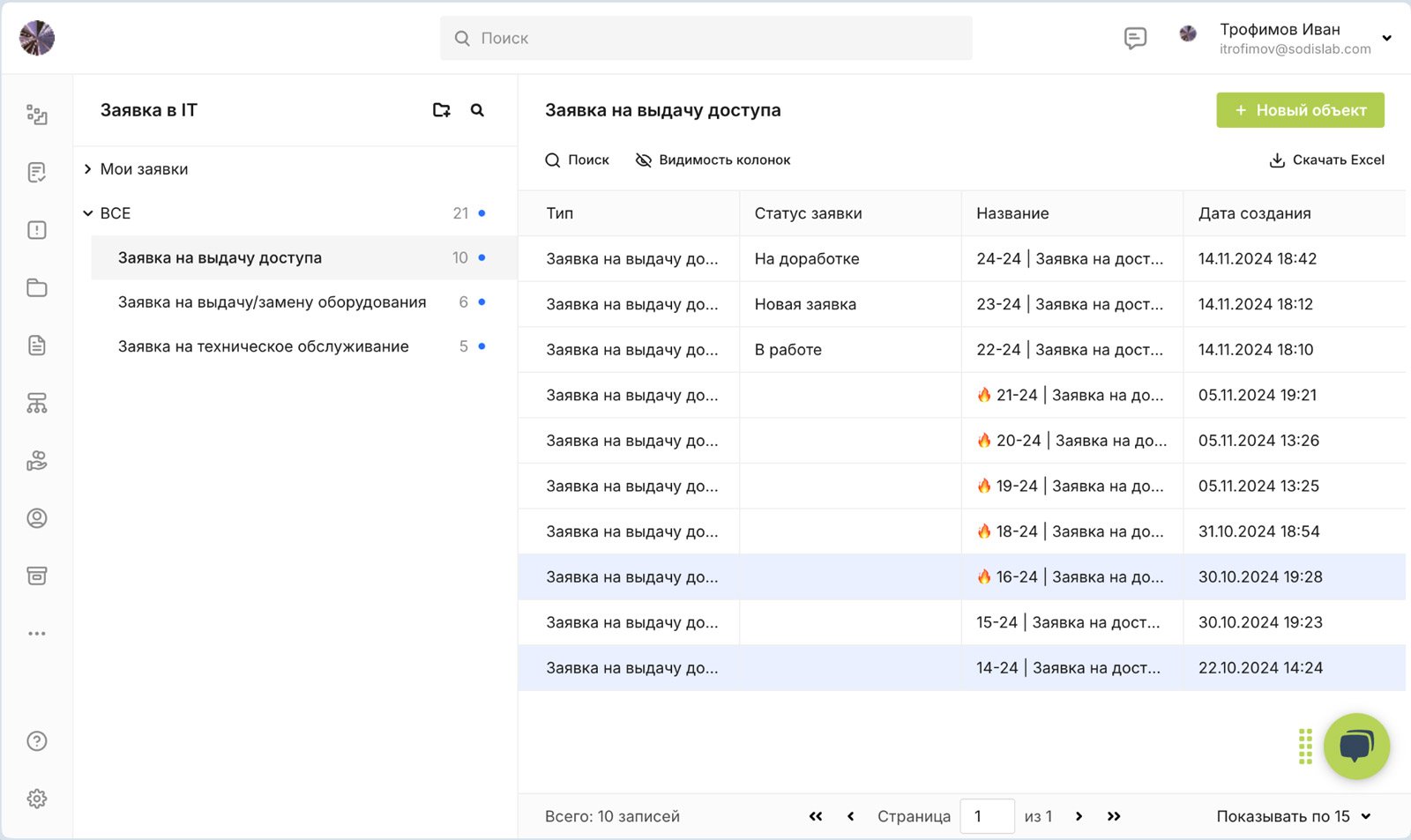Select Заявка на техническое обслуживание item

pyautogui.click(x=303, y=346)
